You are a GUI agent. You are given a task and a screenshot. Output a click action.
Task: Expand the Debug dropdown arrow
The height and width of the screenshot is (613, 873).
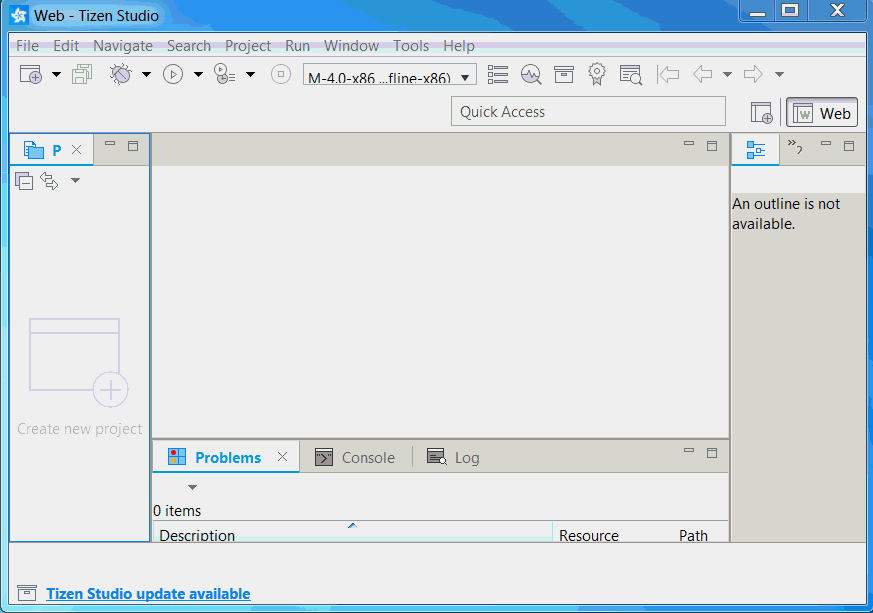(146, 74)
